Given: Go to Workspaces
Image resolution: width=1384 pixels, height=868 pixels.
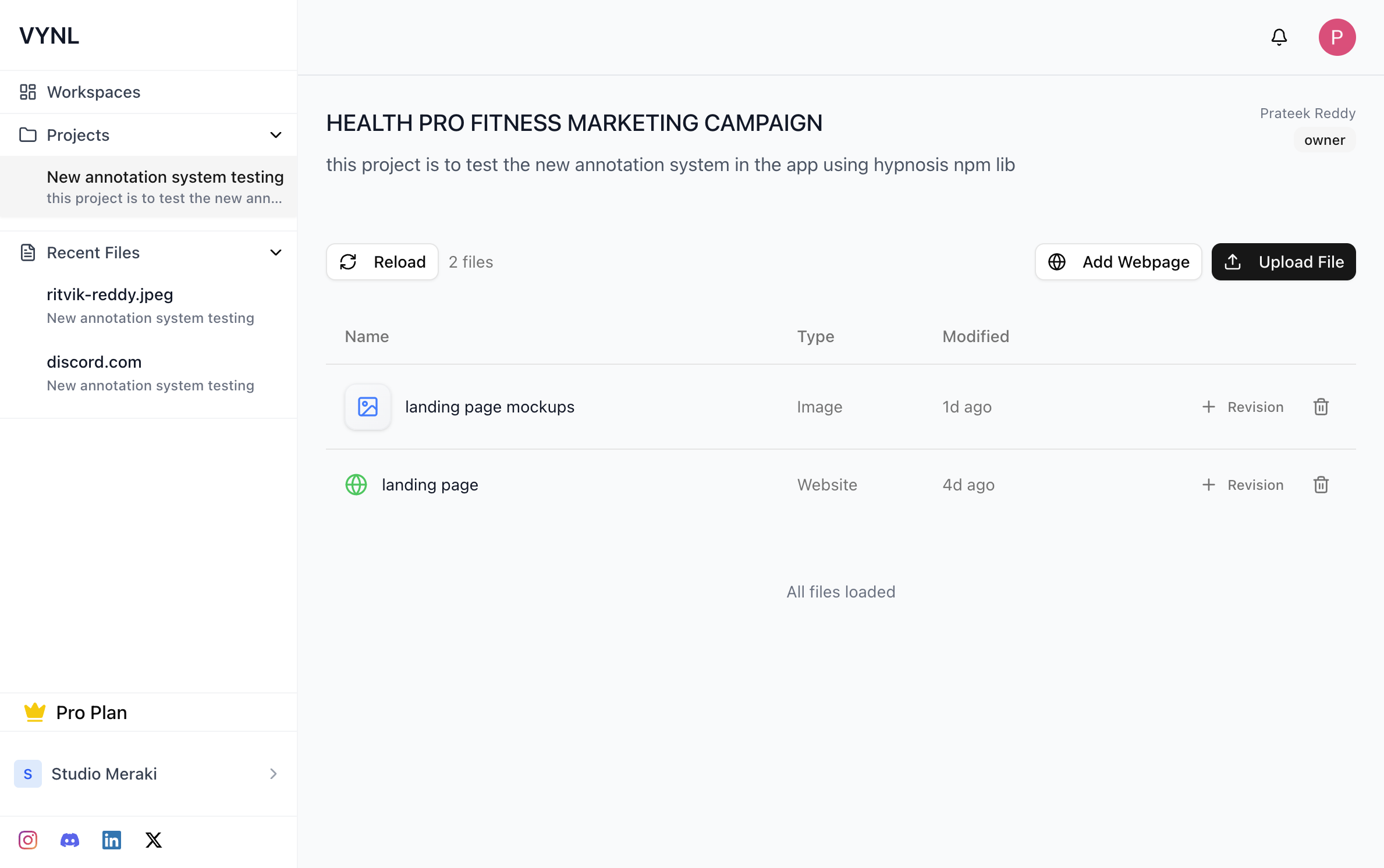Looking at the screenshot, I should [93, 92].
